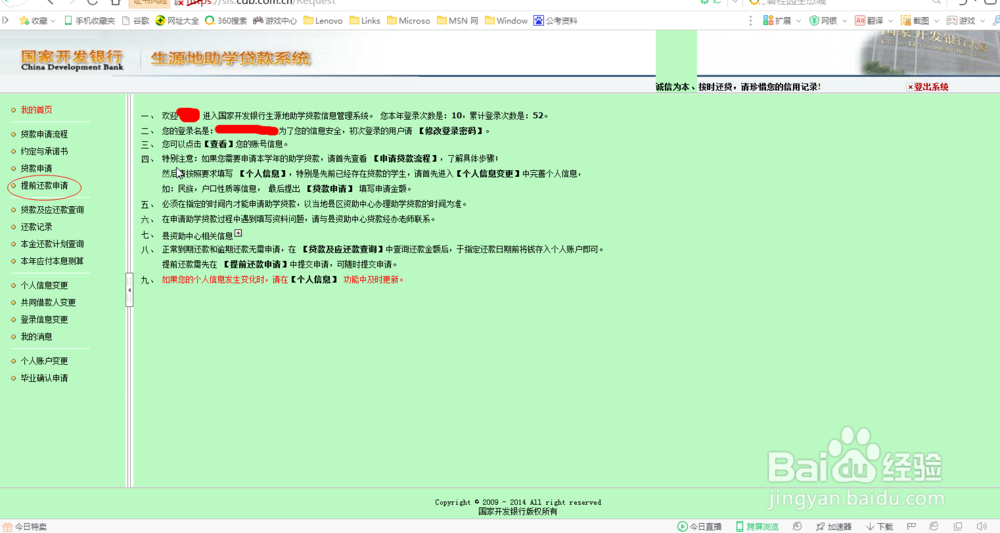
Task: Click the IE mode icon in status bar
Action: click(934, 527)
